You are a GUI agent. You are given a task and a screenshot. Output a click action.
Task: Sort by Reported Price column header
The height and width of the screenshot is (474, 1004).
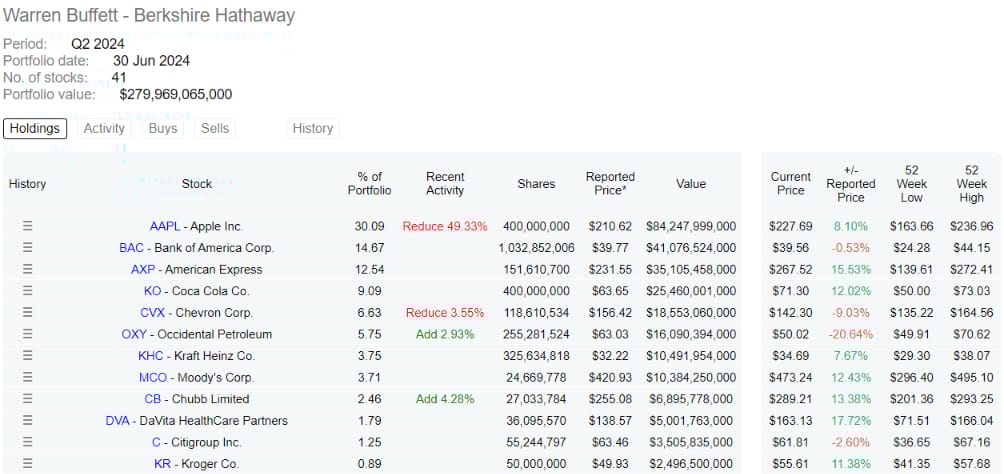[610, 184]
